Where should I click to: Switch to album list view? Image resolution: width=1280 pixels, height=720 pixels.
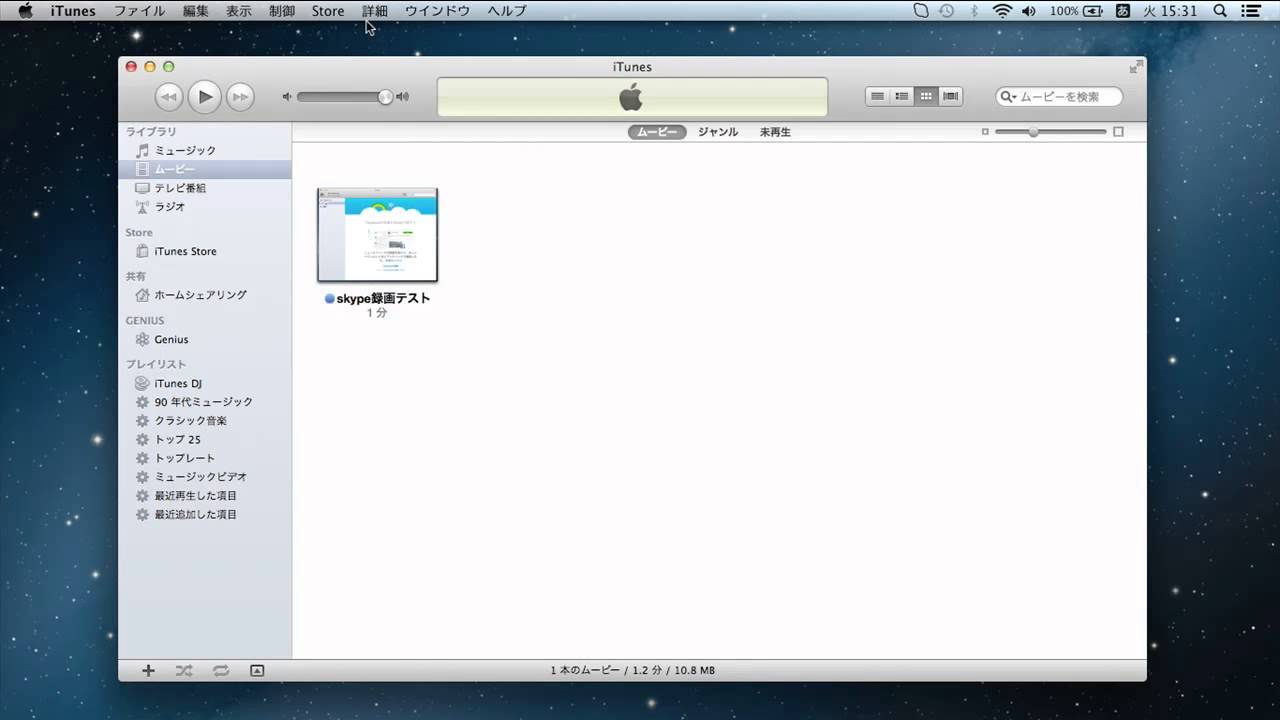(902, 96)
